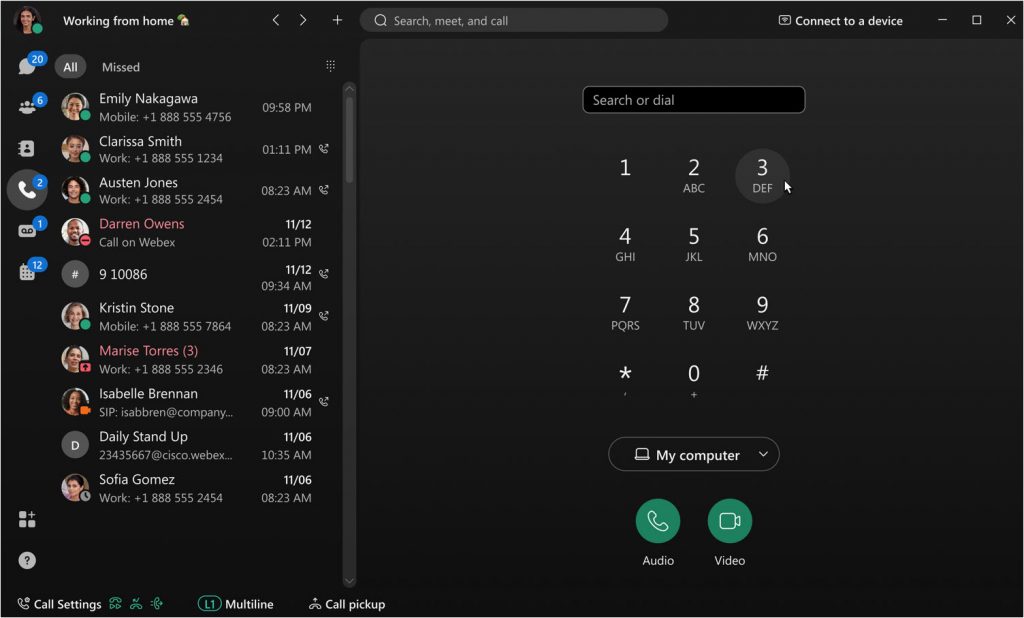
Task: Open the Meetings calendar icon in sidebar
Action: 27,272
